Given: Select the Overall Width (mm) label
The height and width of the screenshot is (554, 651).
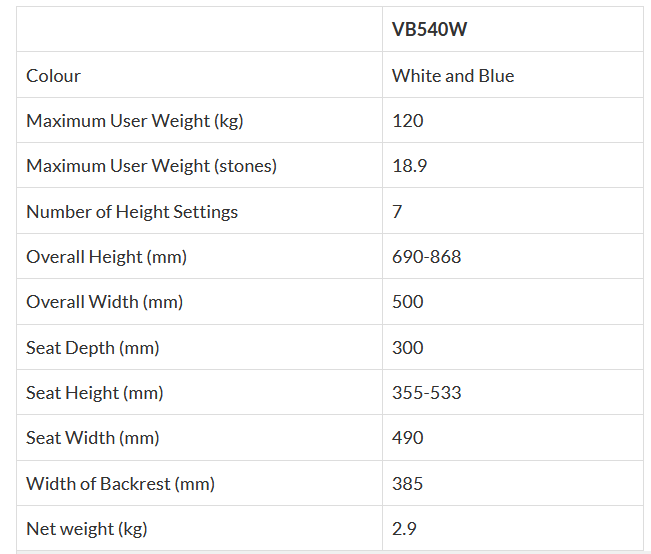Looking at the screenshot, I should [104, 302].
